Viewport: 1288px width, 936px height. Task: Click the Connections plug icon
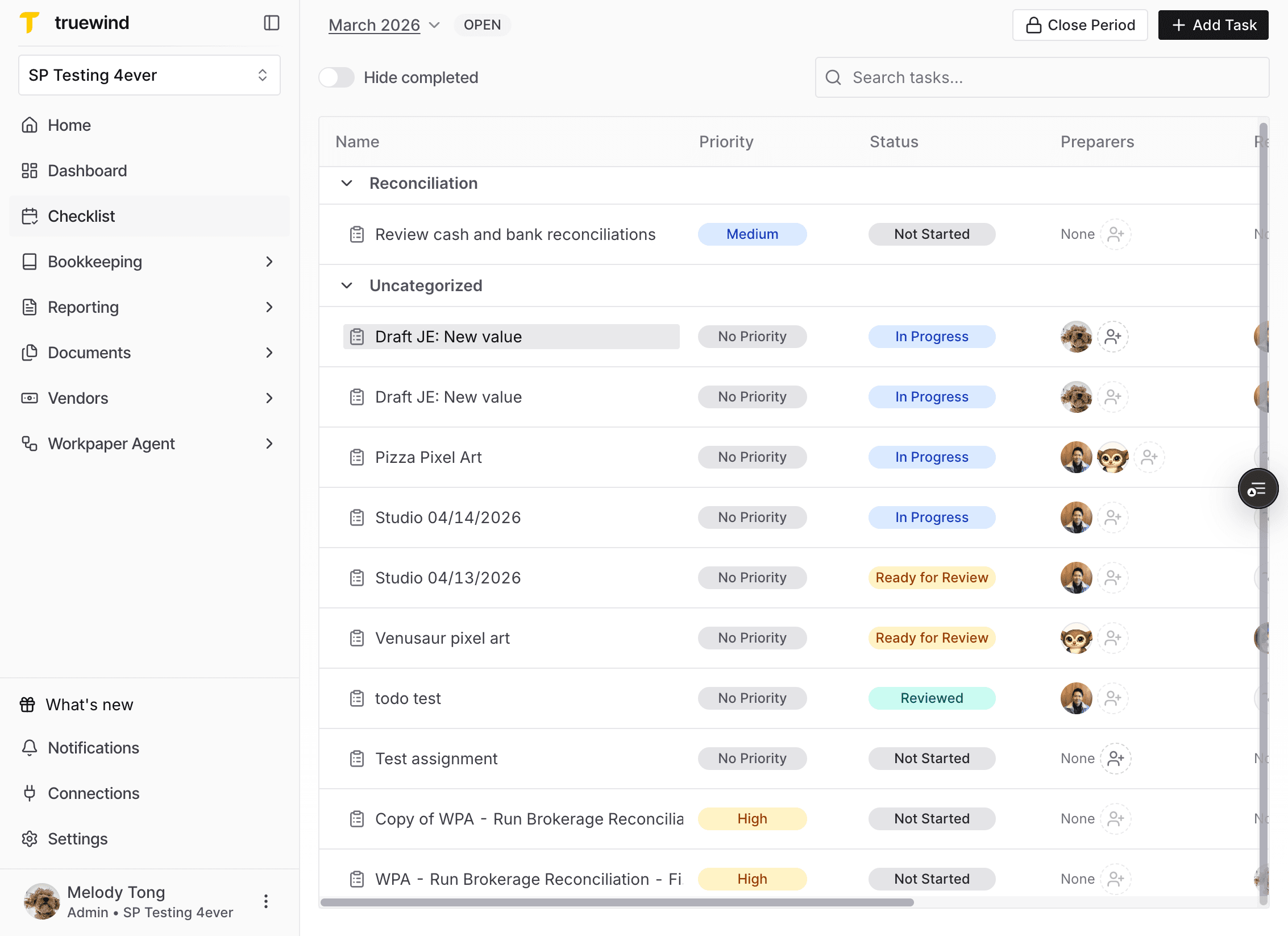coord(30,793)
